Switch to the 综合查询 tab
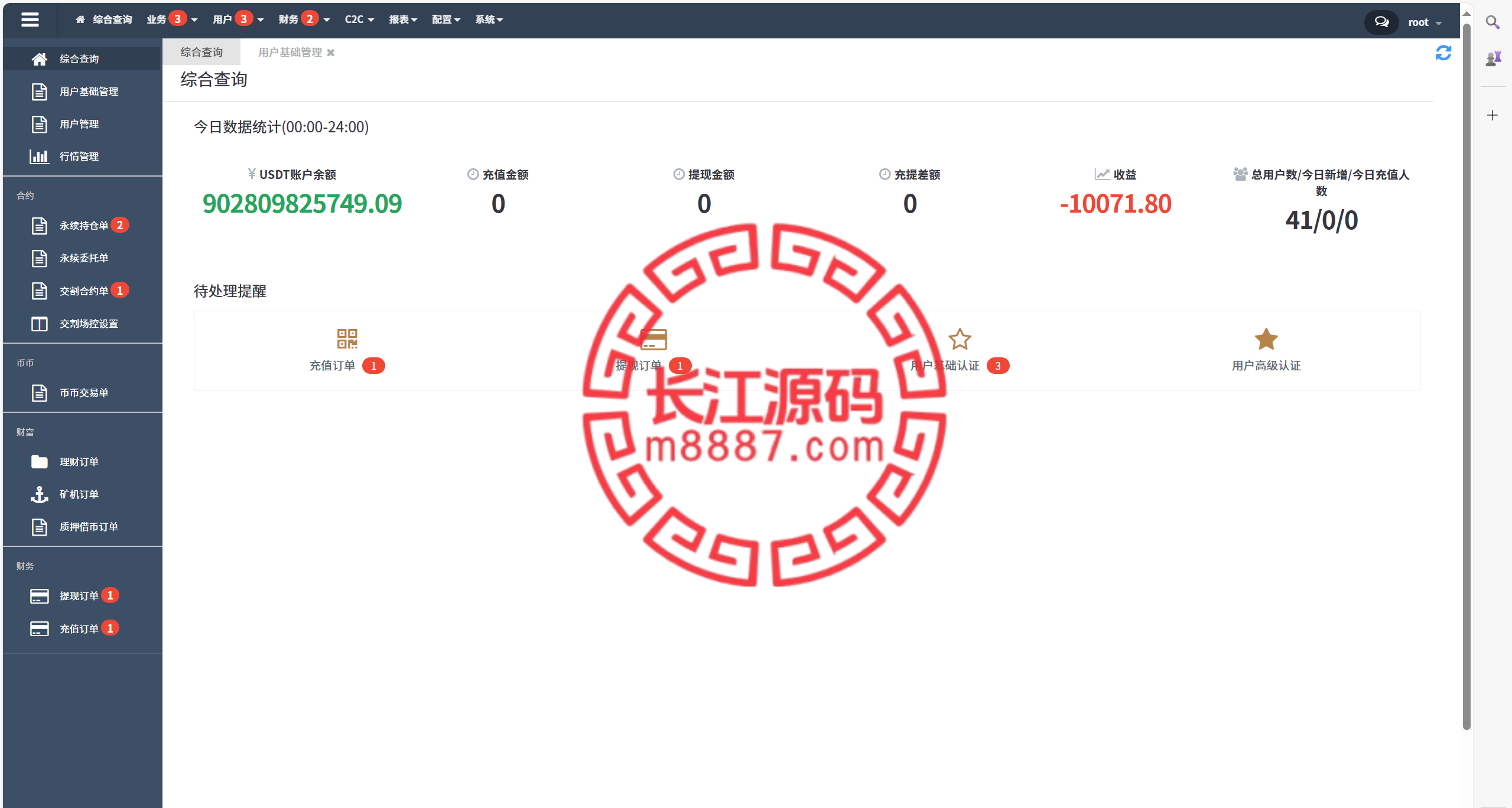The height and width of the screenshot is (808, 1512). click(x=201, y=52)
